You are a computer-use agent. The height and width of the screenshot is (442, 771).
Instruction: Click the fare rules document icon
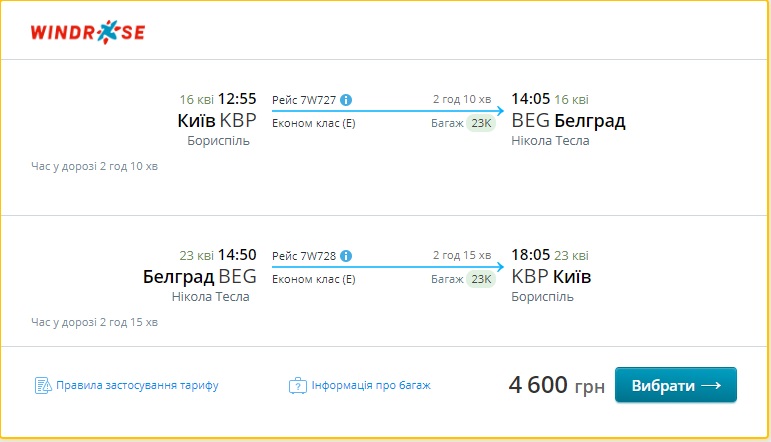pos(42,385)
